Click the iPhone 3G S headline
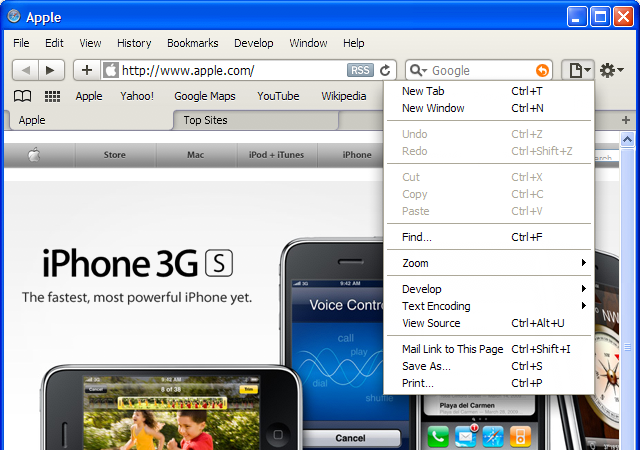Screen dimensions: 640x450 click(x=138, y=263)
